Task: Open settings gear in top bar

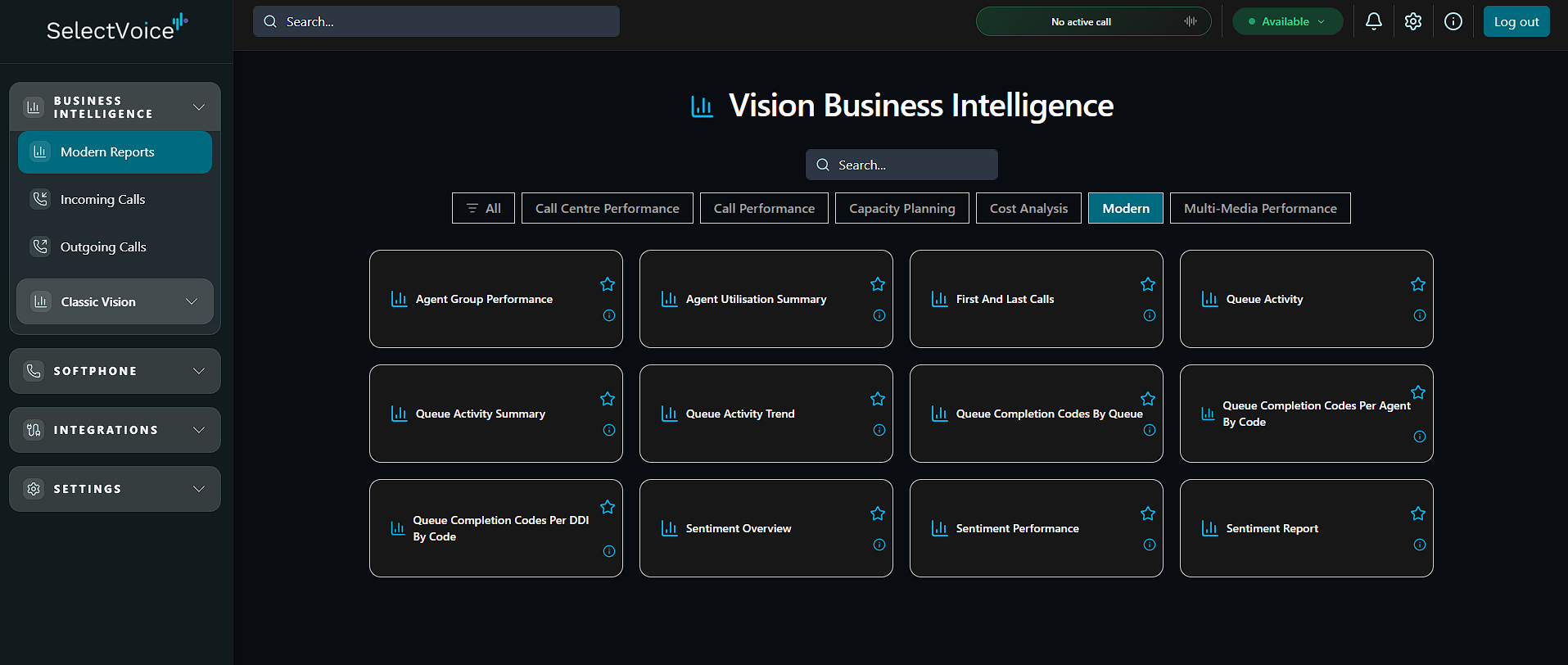Action: (1413, 21)
